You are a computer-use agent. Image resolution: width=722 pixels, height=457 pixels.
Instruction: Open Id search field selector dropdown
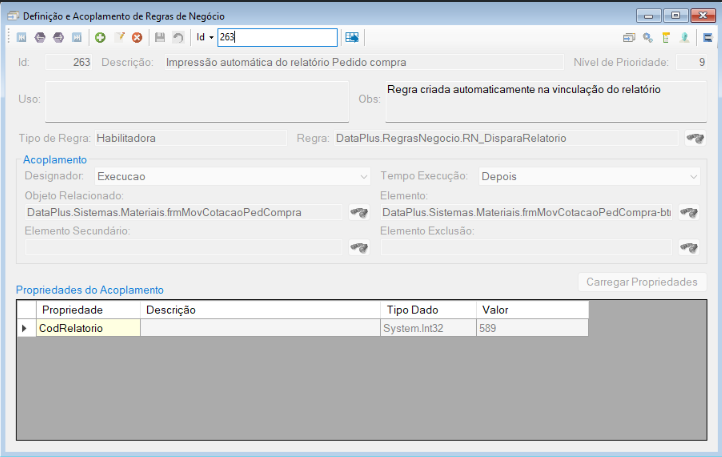[205, 37]
